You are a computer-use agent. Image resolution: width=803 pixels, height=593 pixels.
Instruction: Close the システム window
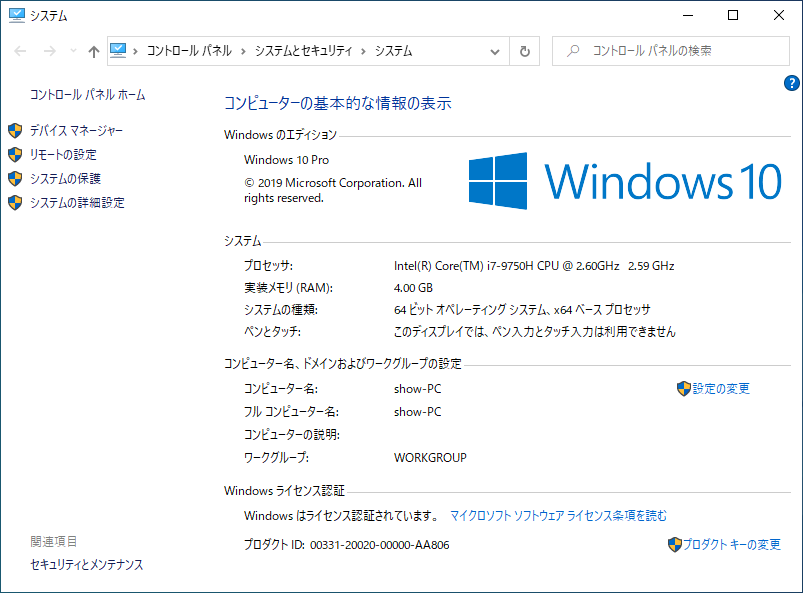point(778,15)
